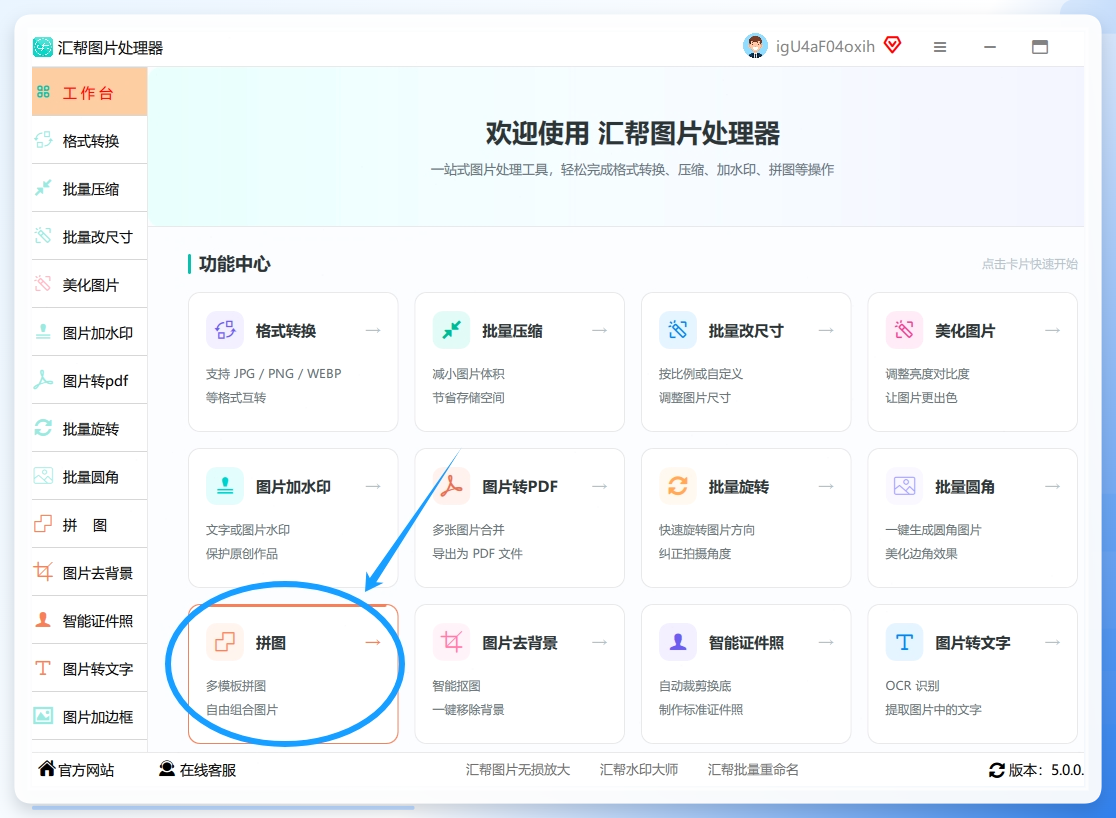Click the 美化图片 card icon
1116x818 pixels.
(x=904, y=330)
